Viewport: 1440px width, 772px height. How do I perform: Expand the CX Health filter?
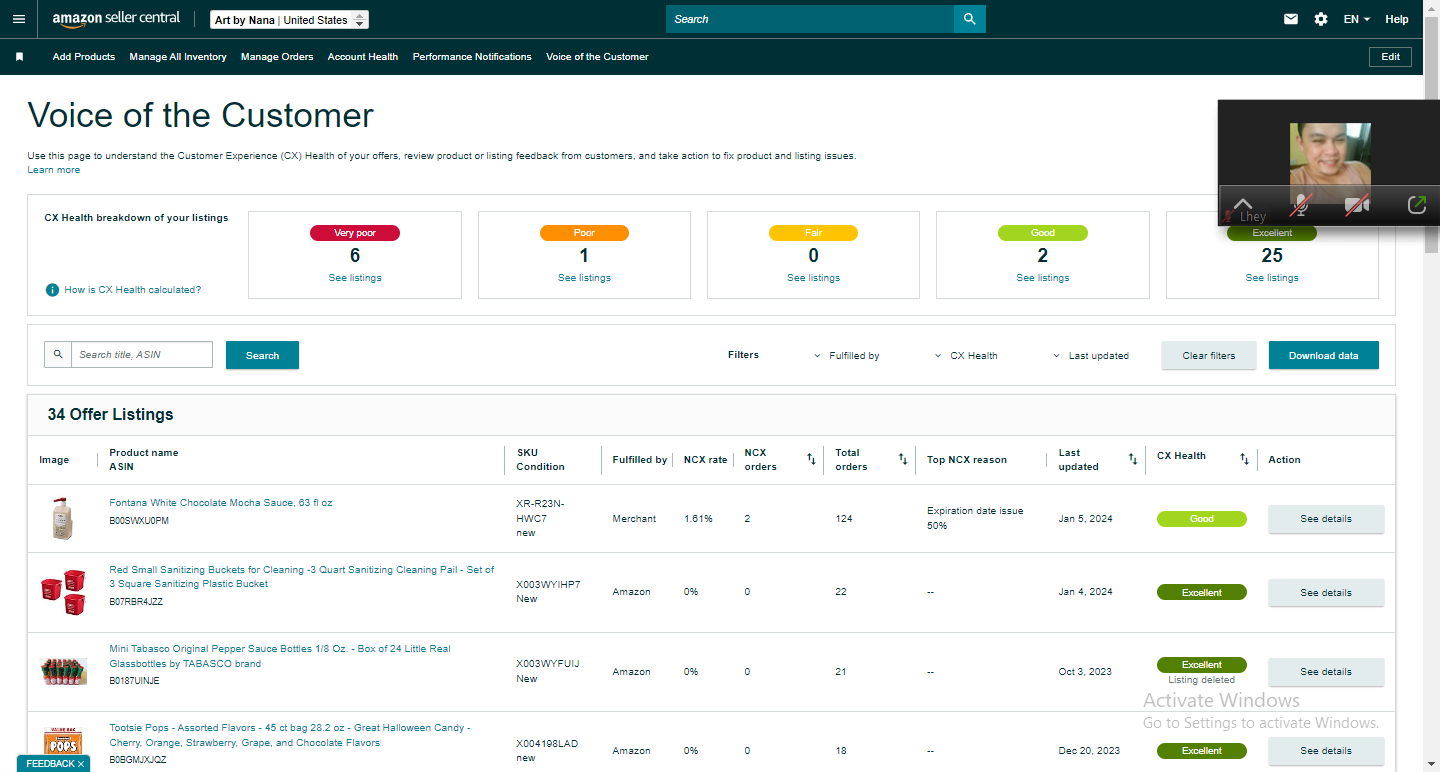coord(966,356)
